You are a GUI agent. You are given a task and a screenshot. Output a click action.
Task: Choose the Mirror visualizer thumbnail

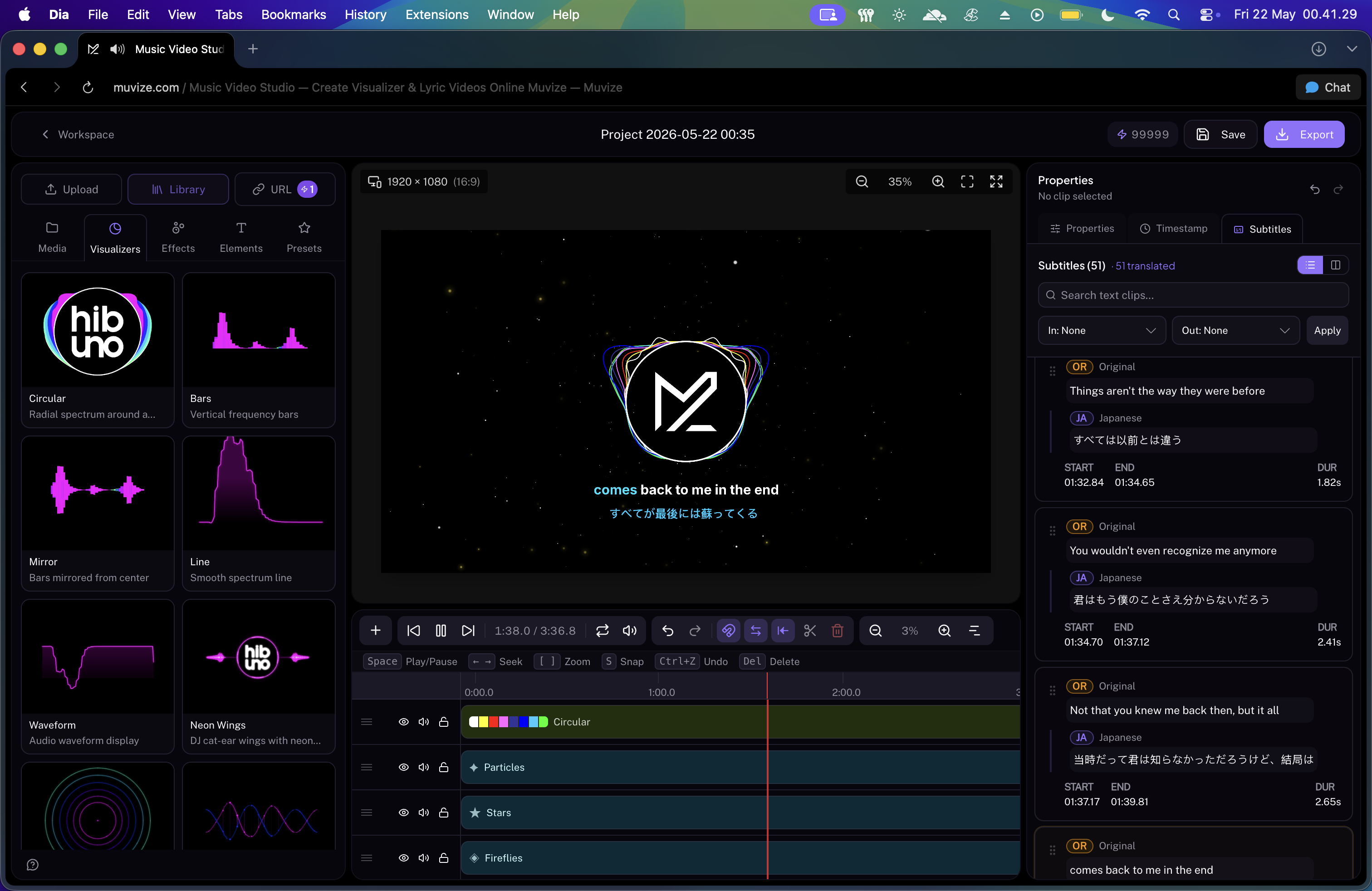click(98, 493)
